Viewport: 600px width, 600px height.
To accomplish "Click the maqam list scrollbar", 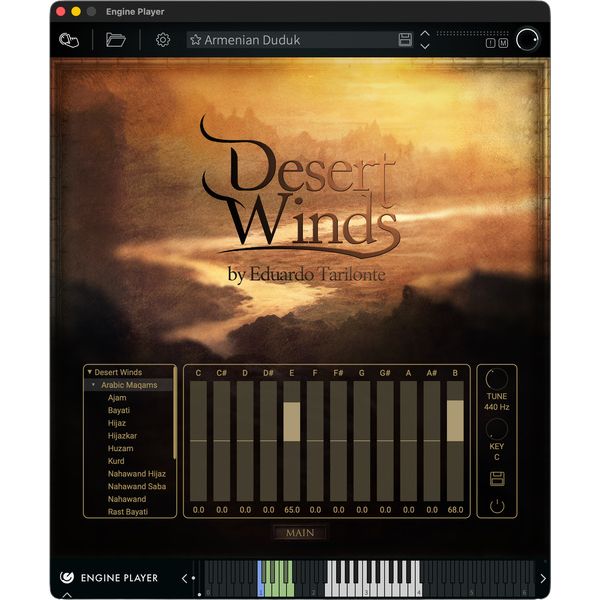I will [175, 413].
